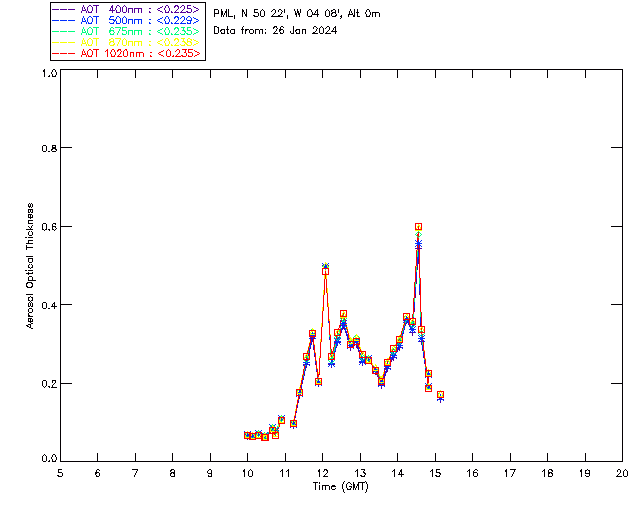This screenshot has width=640, height=512.
Task: Click the AOT 870nm legend entry
Action: 126,42
